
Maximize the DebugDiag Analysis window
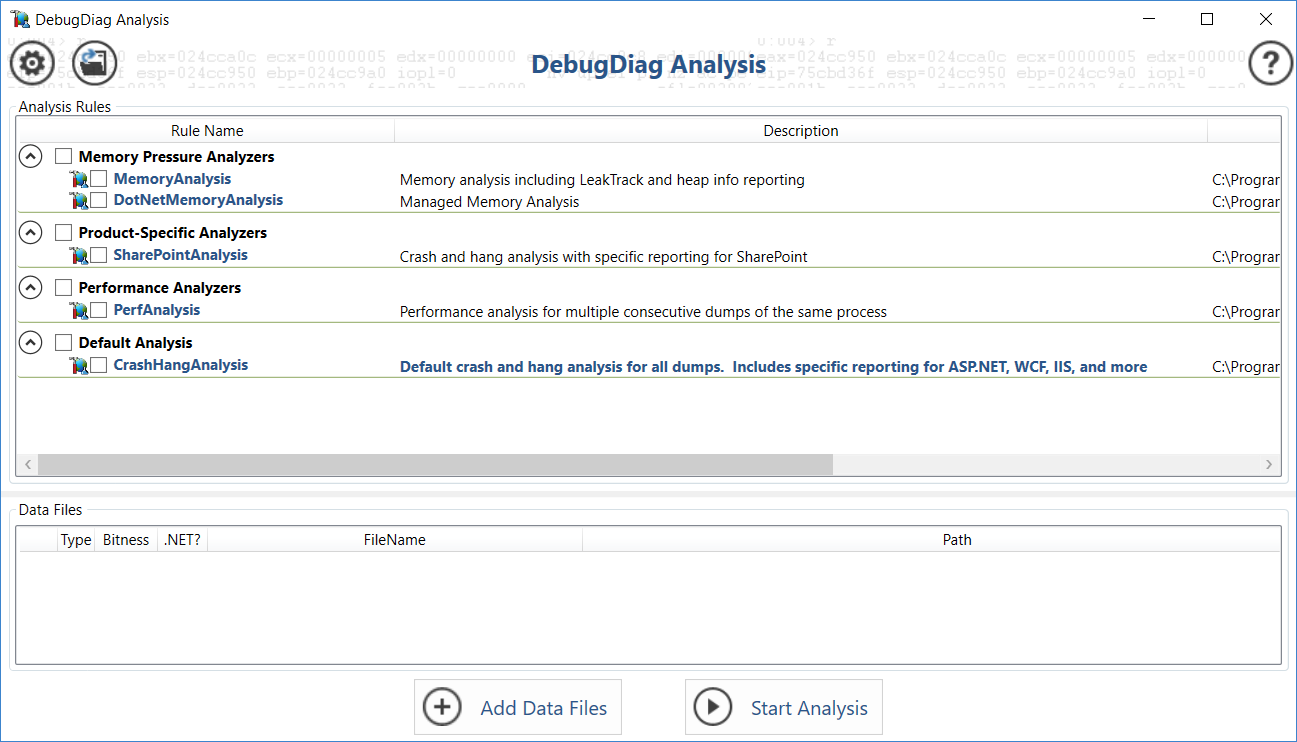1207,19
